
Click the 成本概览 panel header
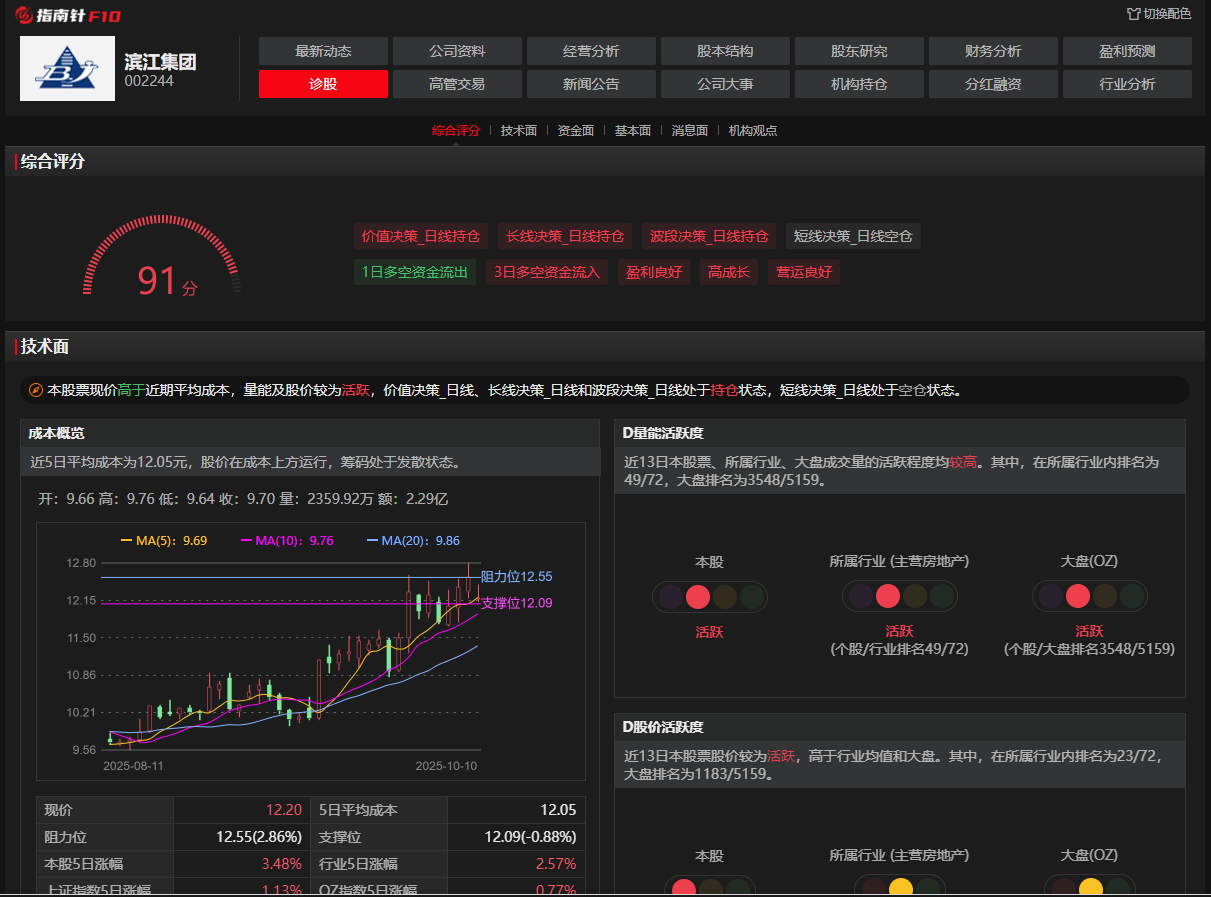coord(310,433)
